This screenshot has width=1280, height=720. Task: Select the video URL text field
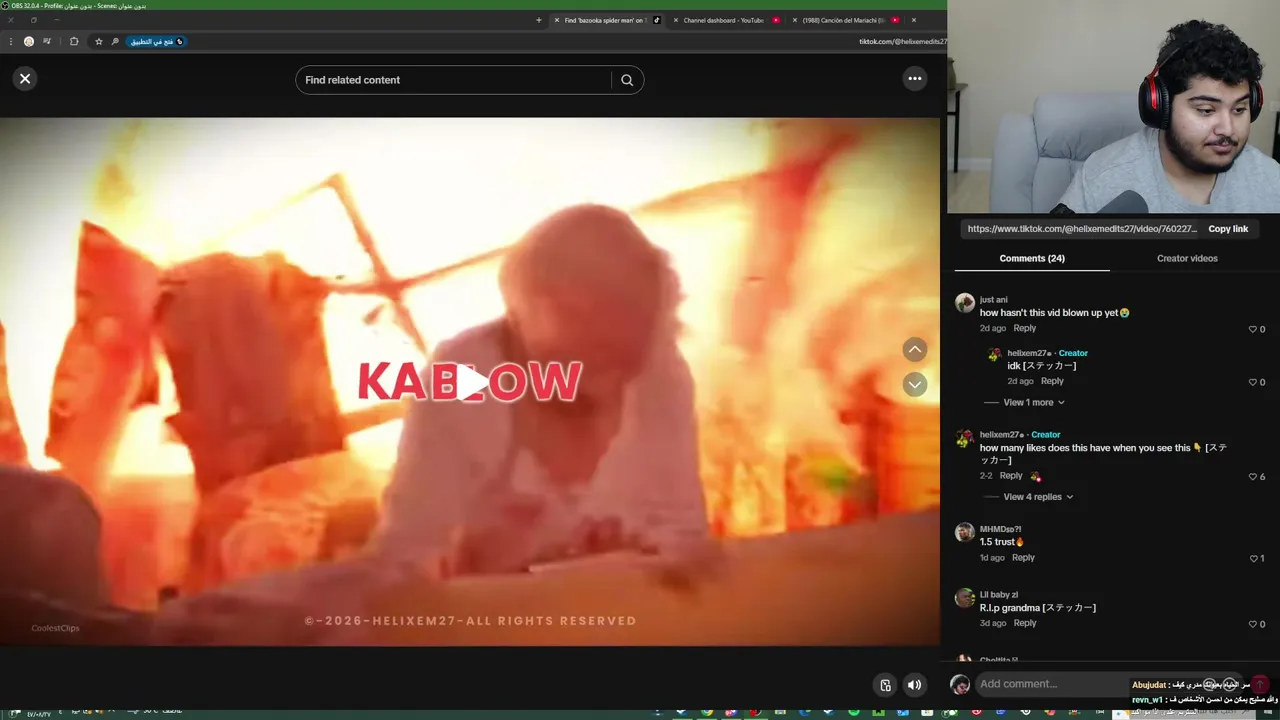tap(1082, 229)
